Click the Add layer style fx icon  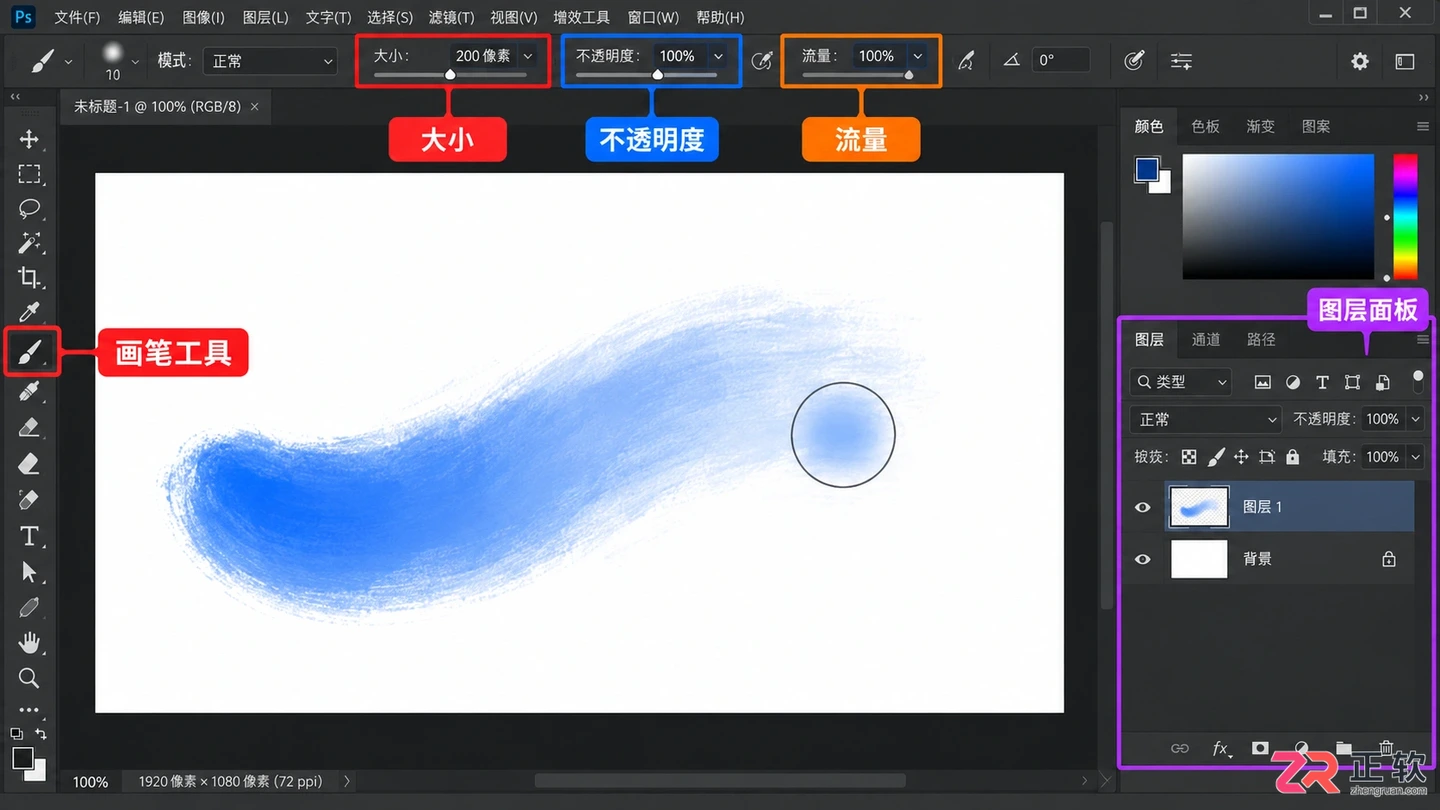[x=1221, y=749]
